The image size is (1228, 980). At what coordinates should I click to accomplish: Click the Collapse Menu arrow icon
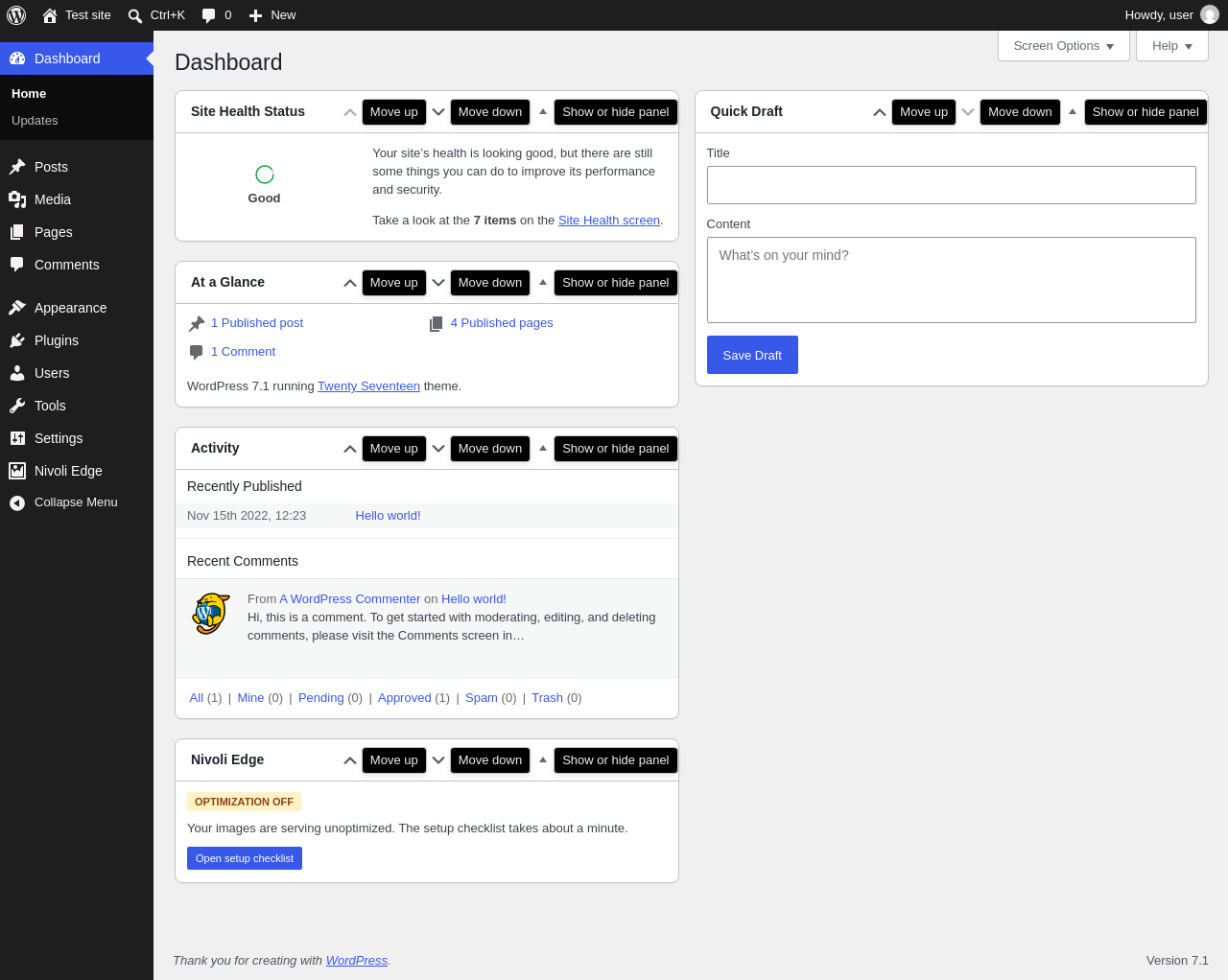[17, 502]
